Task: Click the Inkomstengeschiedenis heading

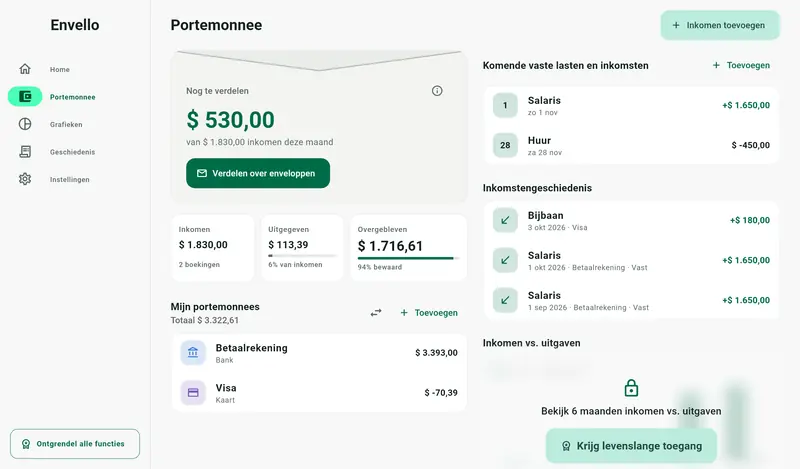Action: 537,188
